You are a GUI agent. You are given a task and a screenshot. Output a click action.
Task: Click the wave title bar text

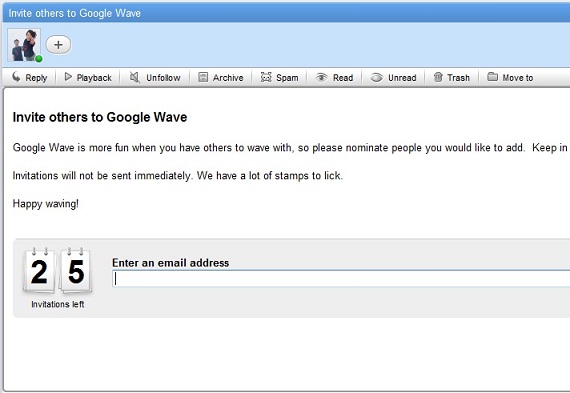tap(75, 13)
